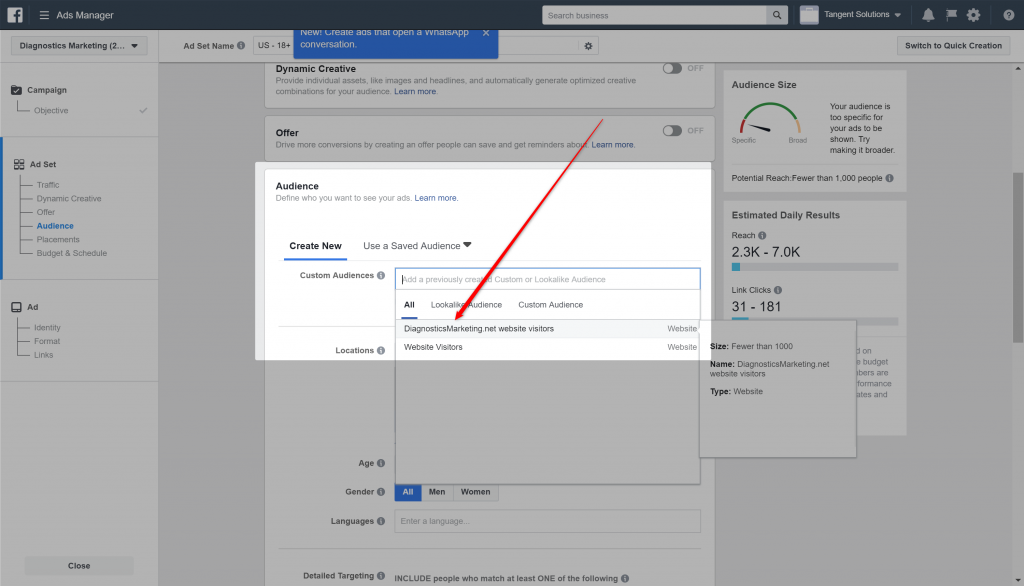Select Women gender option
This screenshot has height=586, width=1024.
(475, 492)
